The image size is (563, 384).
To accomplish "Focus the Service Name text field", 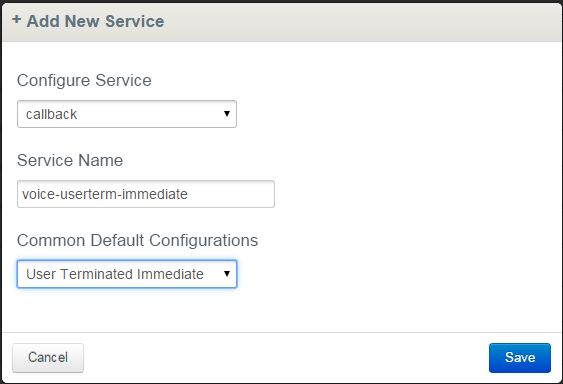I will (146, 194).
